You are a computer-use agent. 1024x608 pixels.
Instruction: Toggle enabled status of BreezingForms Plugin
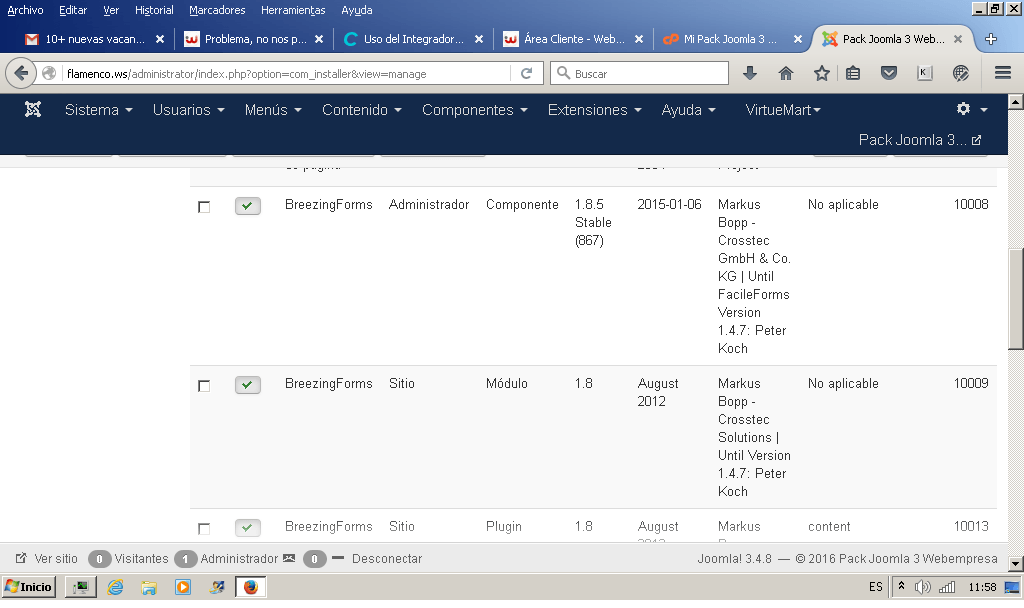(x=248, y=527)
